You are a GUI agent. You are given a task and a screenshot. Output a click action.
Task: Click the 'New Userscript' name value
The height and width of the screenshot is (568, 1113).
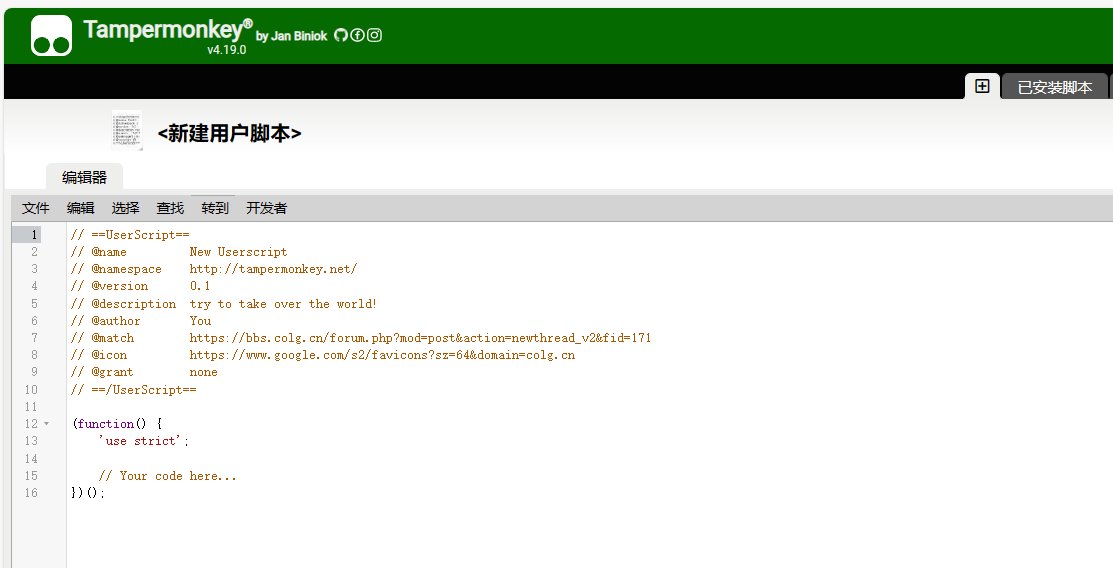click(238, 251)
